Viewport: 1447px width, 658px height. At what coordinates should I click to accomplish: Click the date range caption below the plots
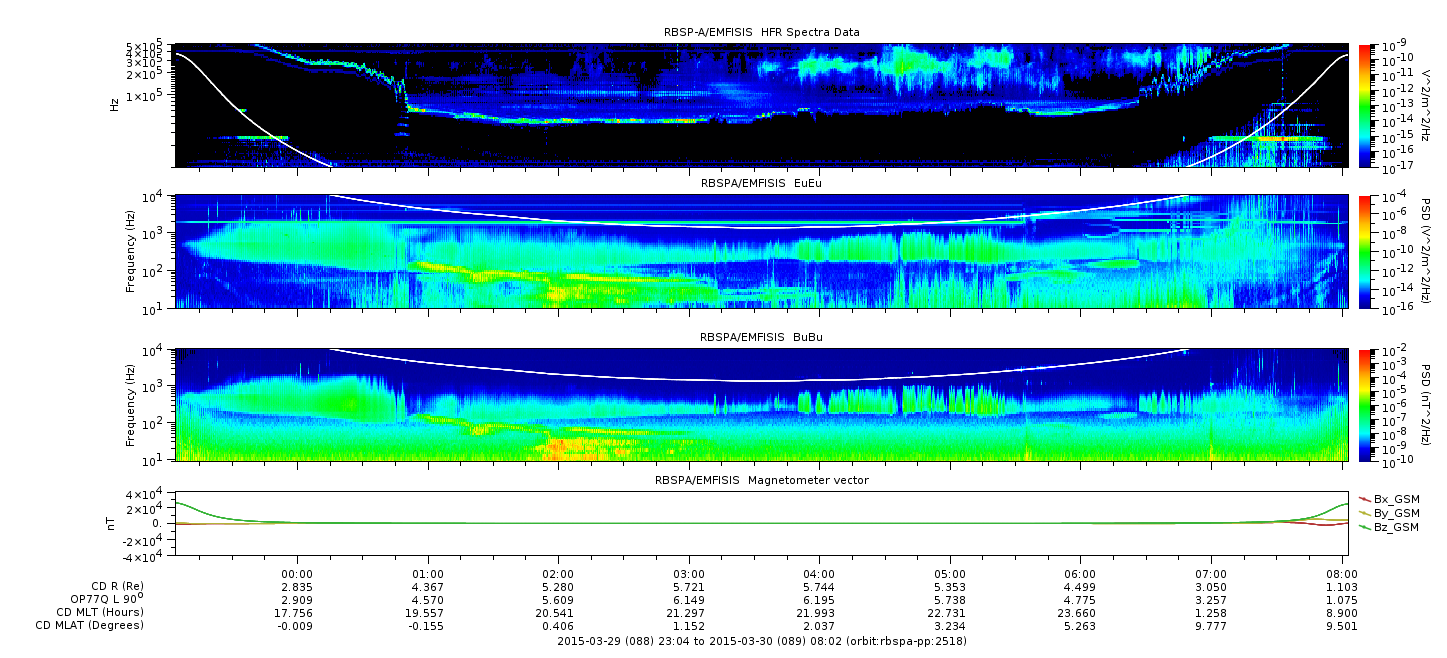[761, 641]
